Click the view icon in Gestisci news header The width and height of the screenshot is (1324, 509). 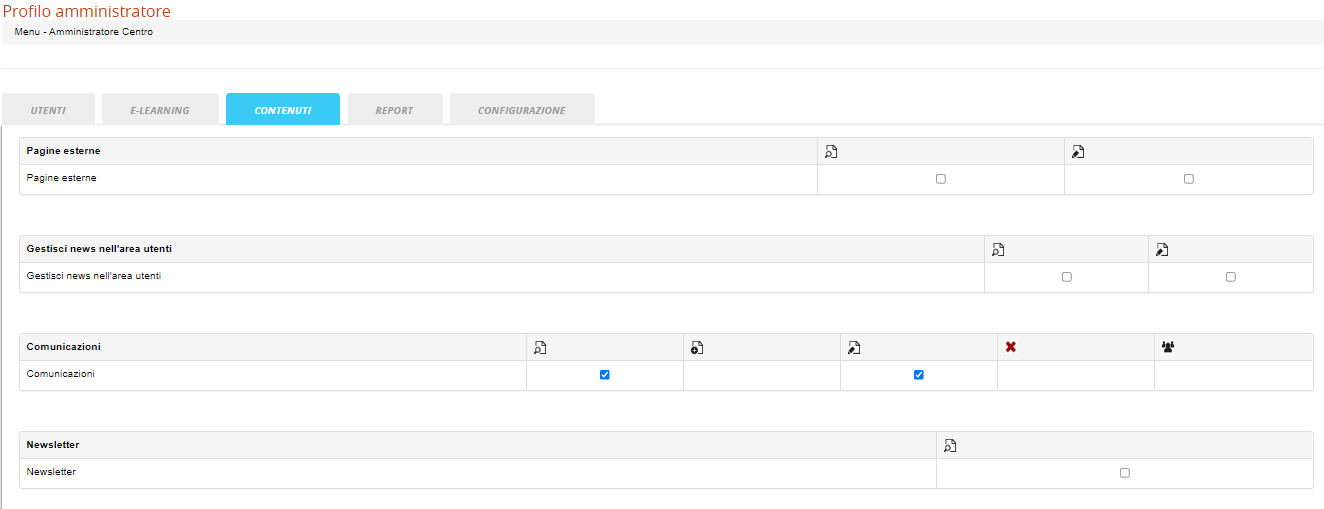[997, 250]
